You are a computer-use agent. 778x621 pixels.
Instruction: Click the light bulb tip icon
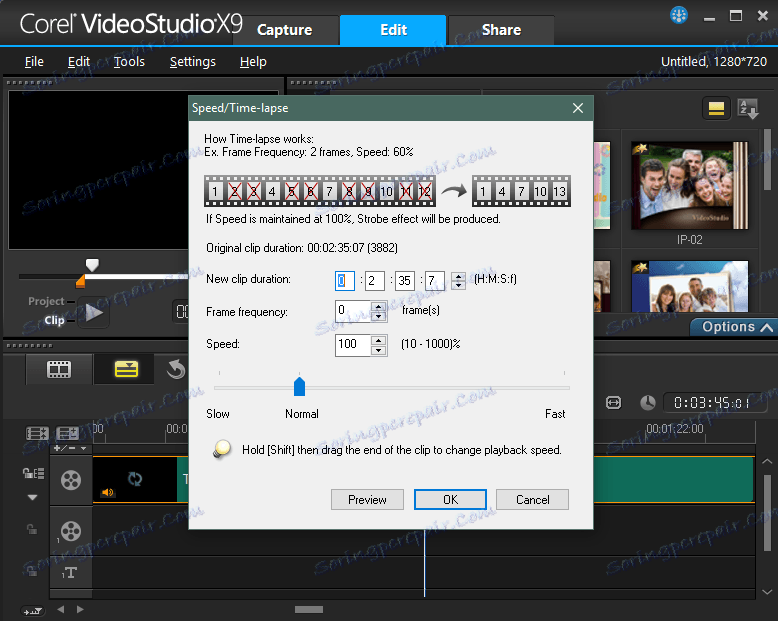coord(222,449)
